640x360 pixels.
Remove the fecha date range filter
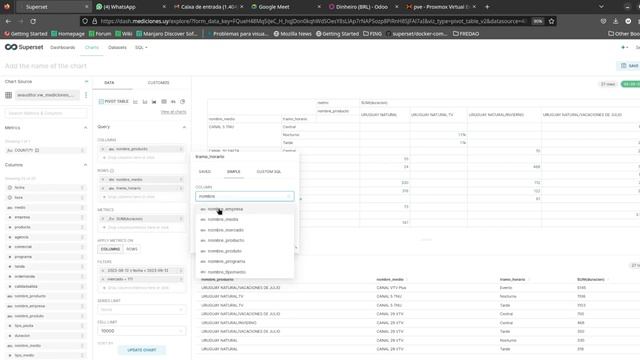click(x=103, y=271)
